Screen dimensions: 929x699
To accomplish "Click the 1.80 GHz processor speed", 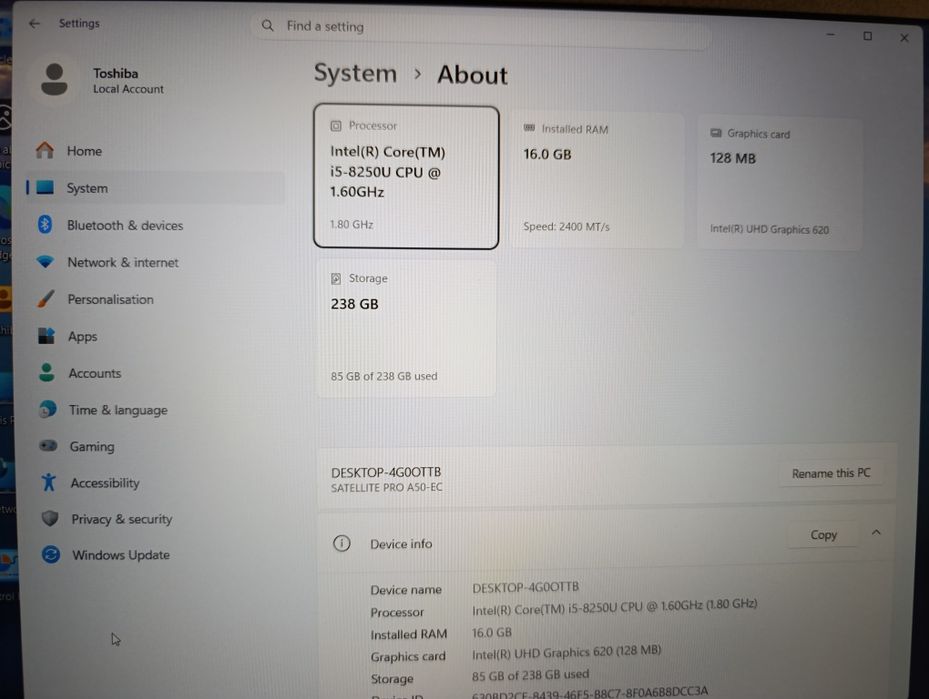I will point(351,225).
